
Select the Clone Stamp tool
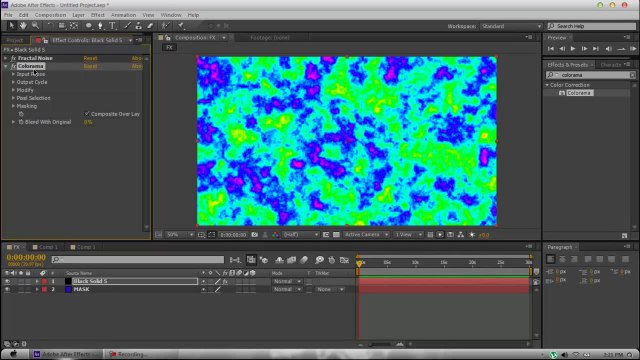pos(138,26)
